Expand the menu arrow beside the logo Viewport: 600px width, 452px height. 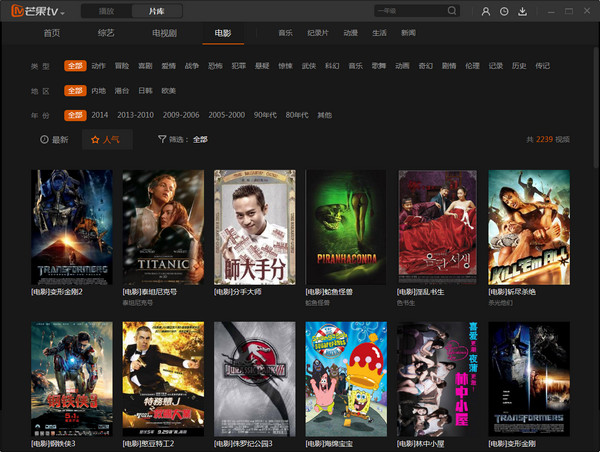tap(63, 13)
